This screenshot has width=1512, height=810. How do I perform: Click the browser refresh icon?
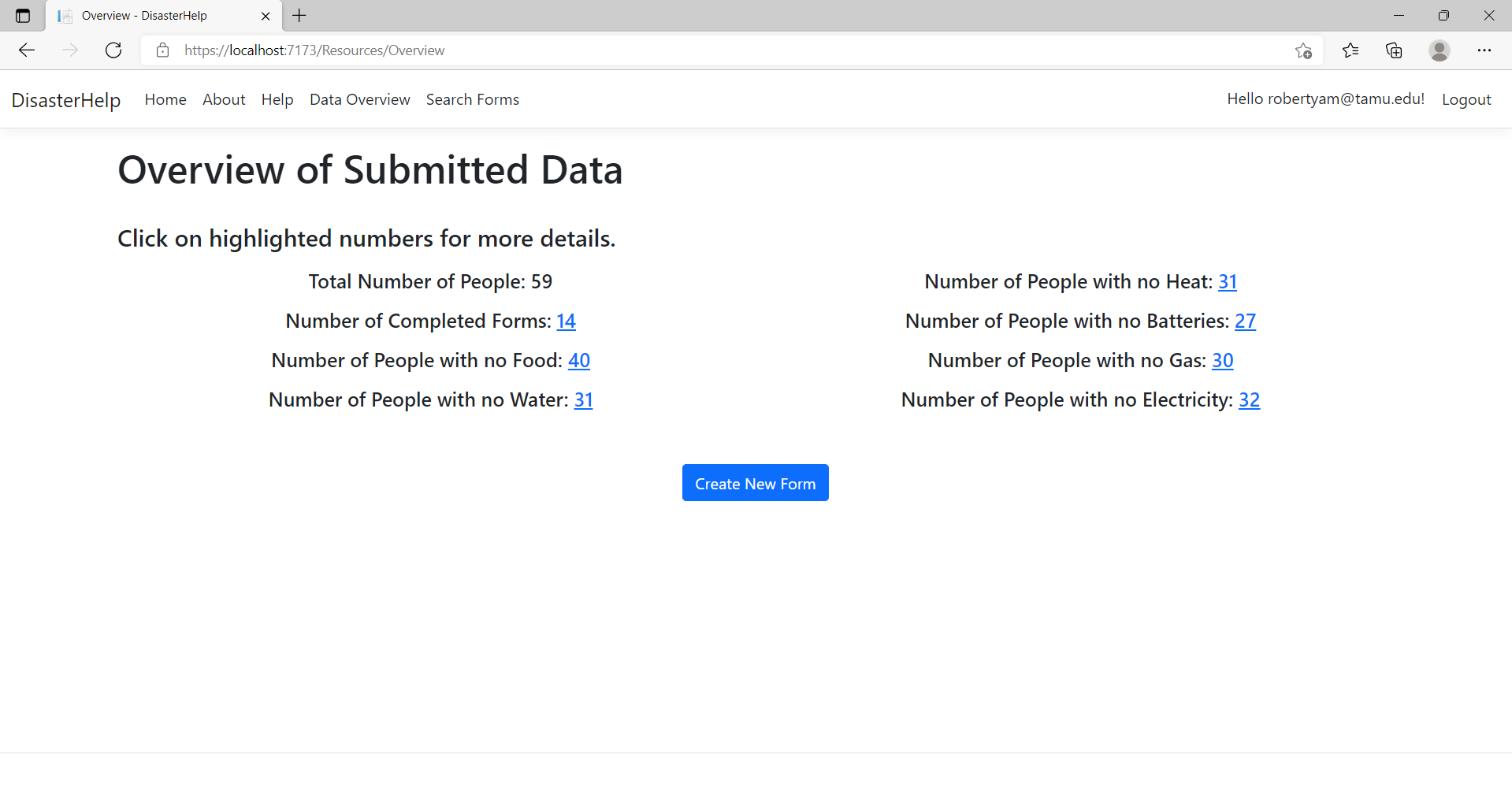coord(113,50)
